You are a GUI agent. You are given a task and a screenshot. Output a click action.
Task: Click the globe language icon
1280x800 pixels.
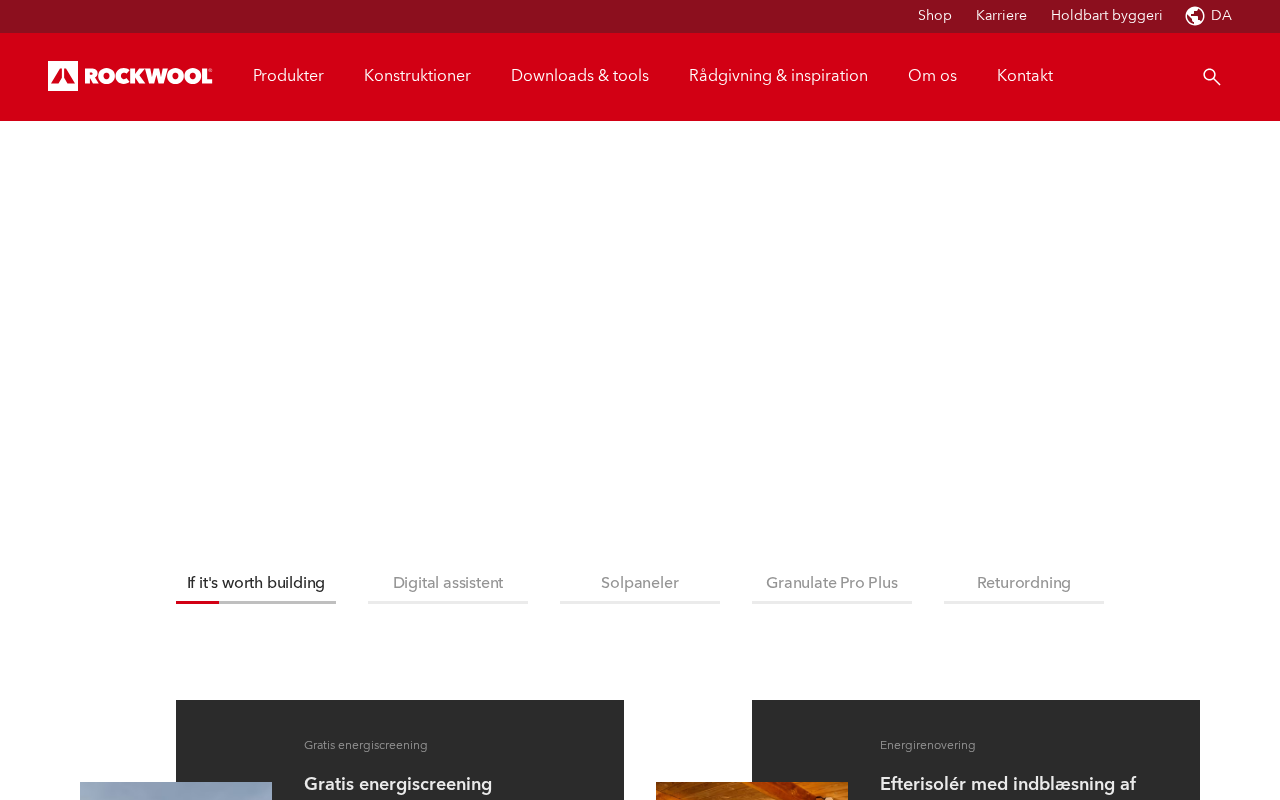pos(1195,16)
